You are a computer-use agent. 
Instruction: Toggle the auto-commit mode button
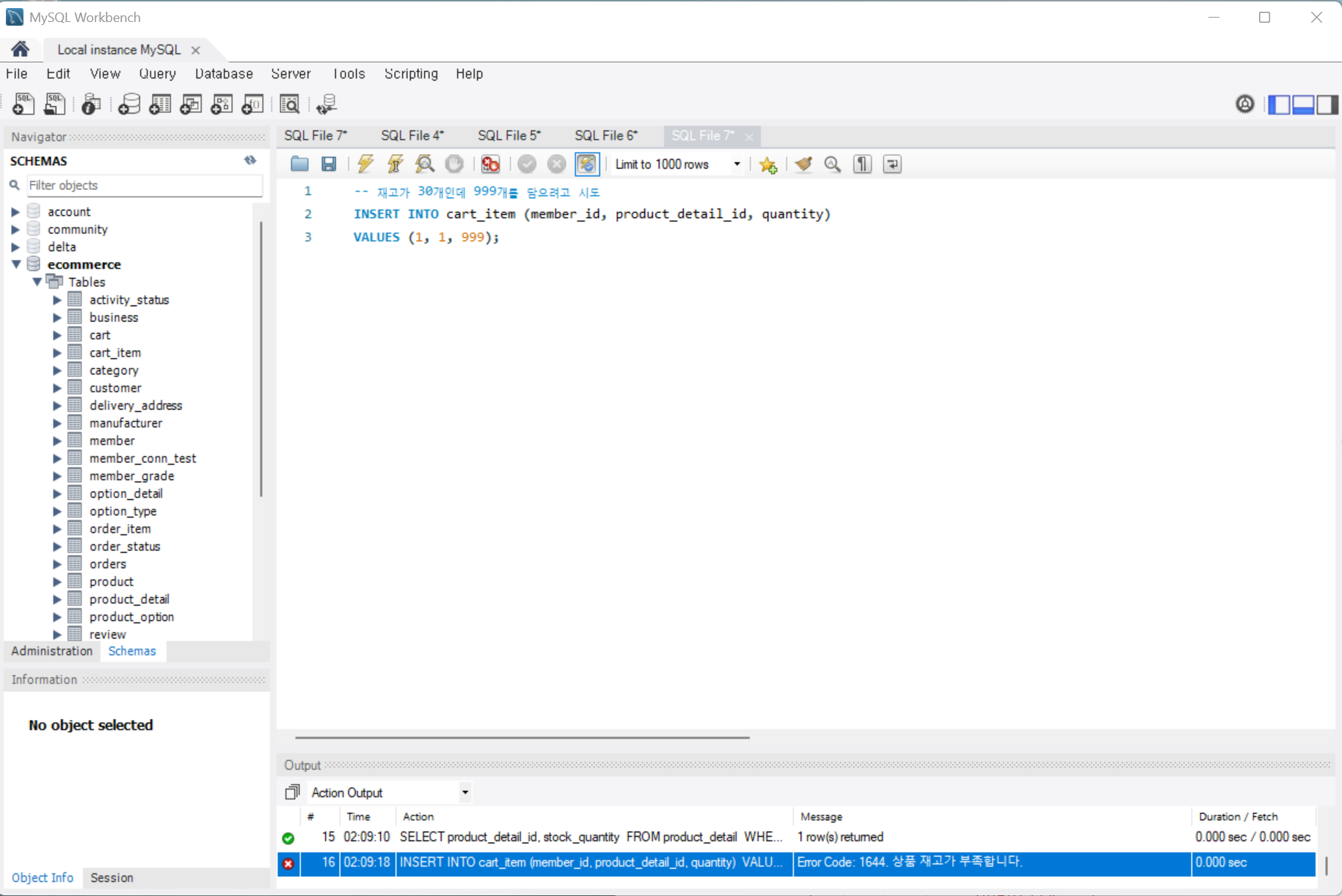pos(587,164)
